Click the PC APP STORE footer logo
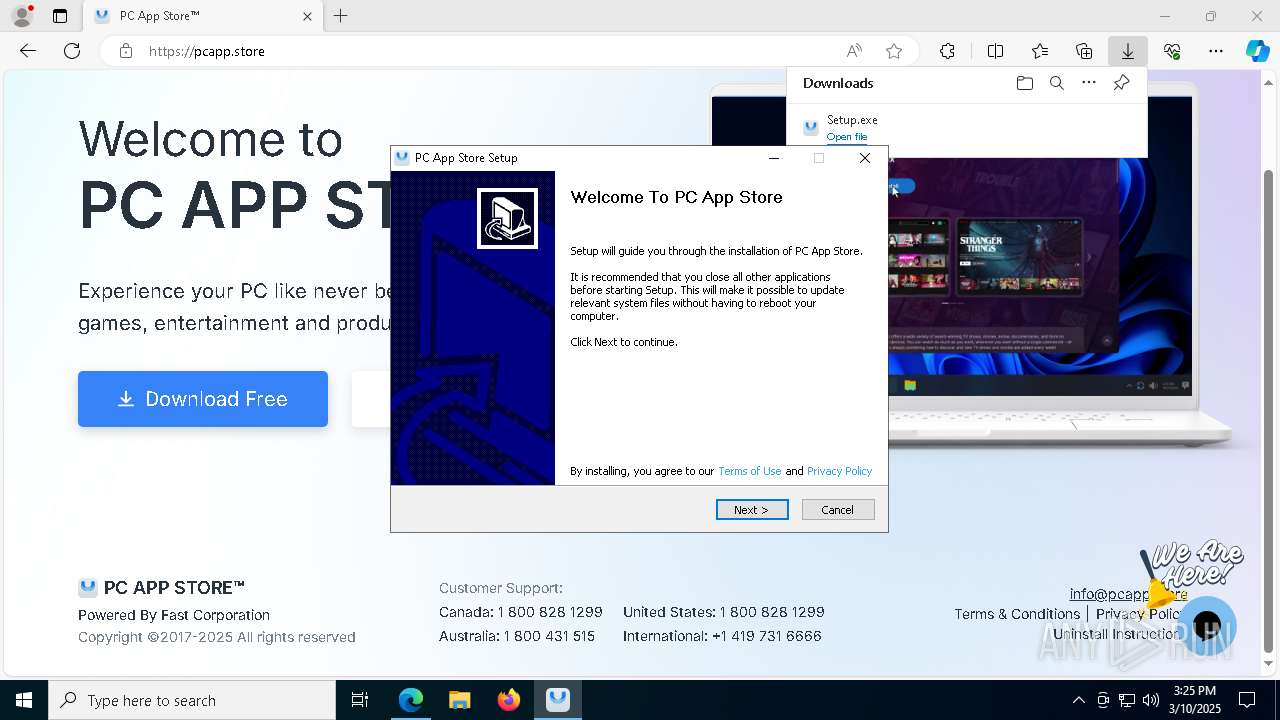This screenshot has height=720, width=1280. 162,588
